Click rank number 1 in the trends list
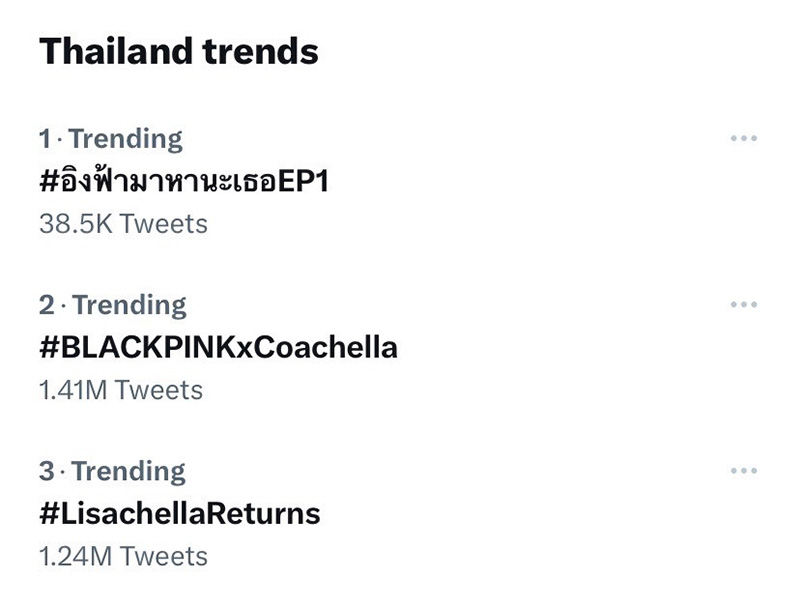800x607 pixels. click(x=44, y=139)
